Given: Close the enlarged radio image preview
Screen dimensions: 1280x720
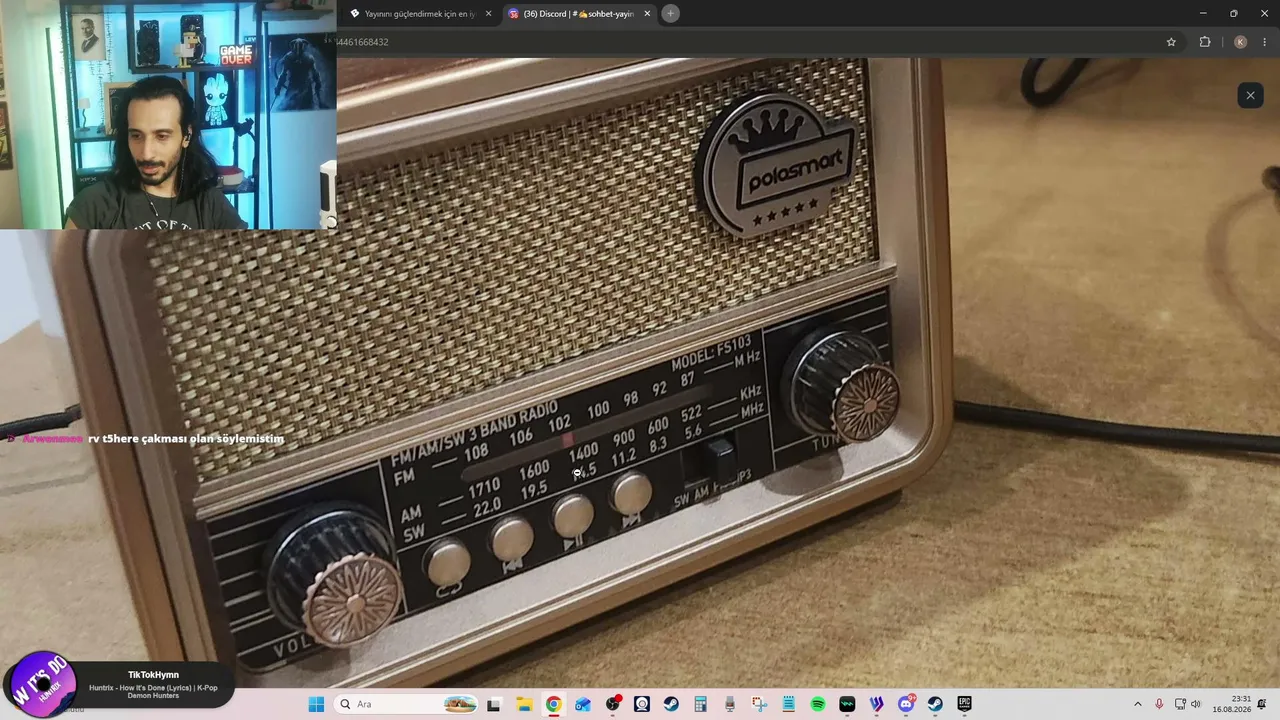Looking at the screenshot, I should pos(1250,95).
